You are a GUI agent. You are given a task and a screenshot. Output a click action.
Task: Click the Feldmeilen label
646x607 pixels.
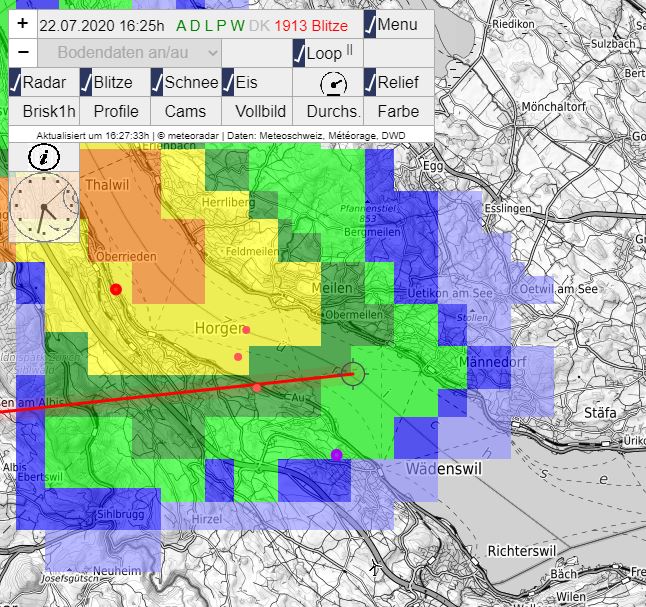(252, 251)
